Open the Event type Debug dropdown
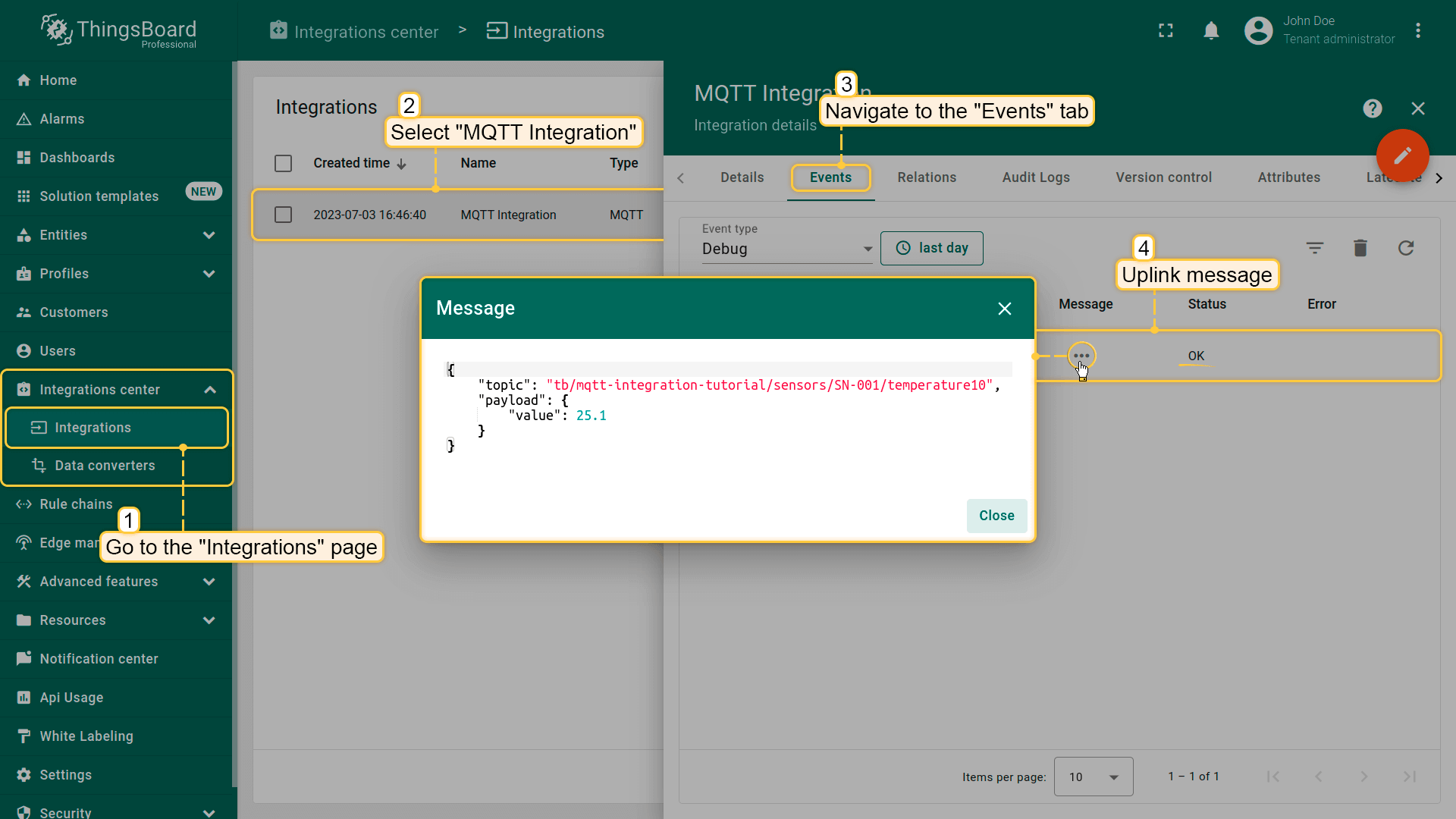1456x819 pixels. click(x=786, y=249)
